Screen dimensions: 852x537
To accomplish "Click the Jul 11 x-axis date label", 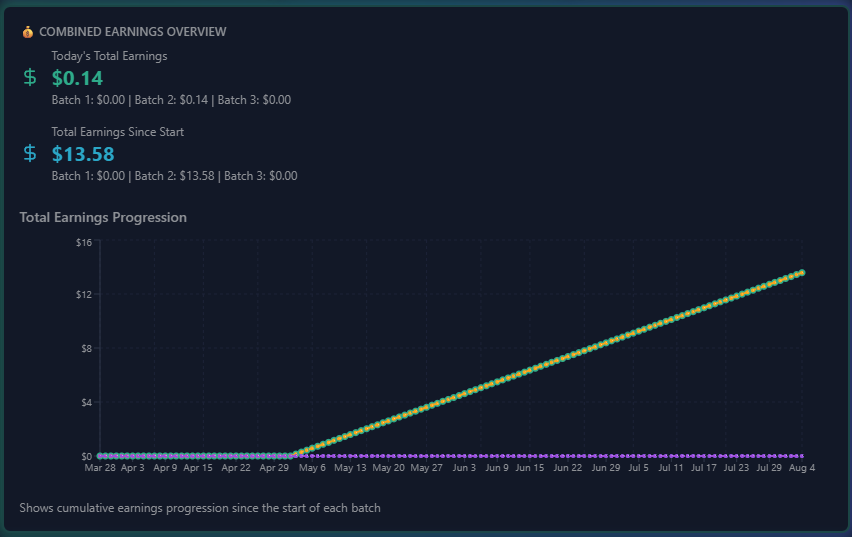I will point(671,467).
